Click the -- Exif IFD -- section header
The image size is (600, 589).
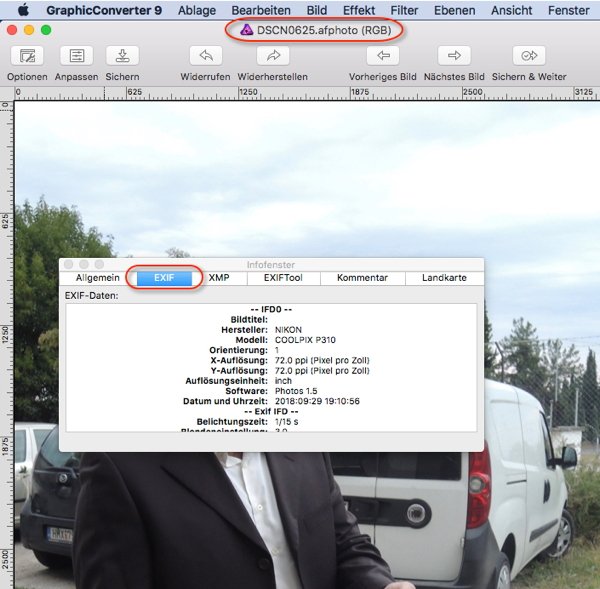pyautogui.click(x=271, y=411)
